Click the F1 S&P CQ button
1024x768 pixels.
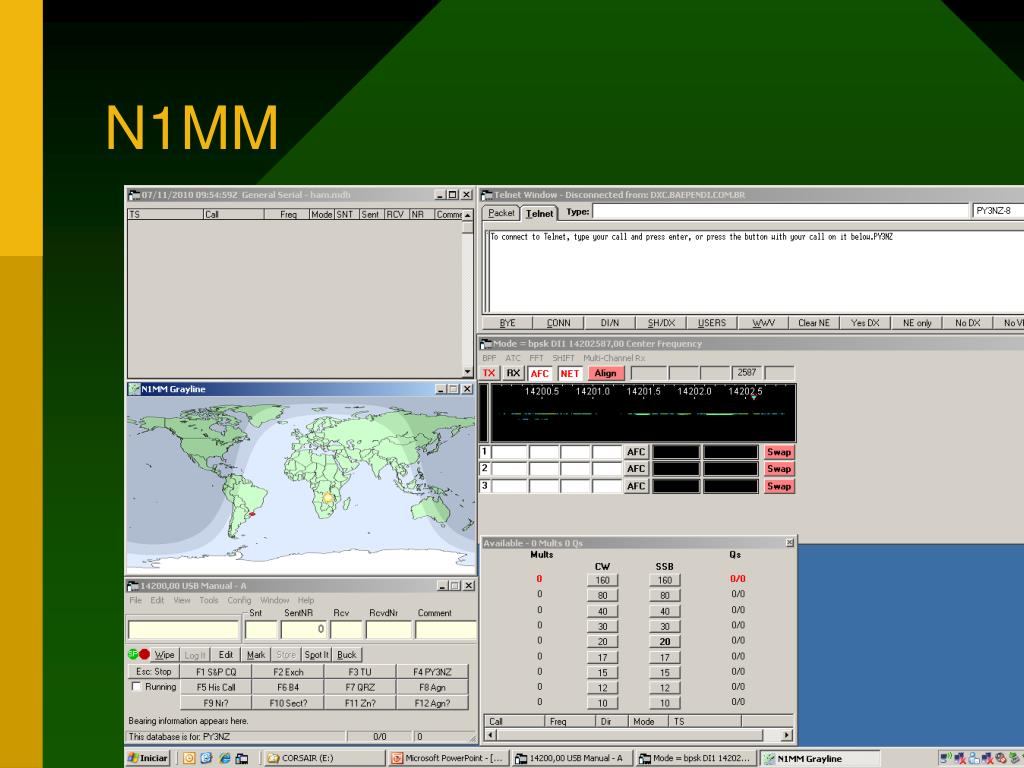tap(216, 671)
